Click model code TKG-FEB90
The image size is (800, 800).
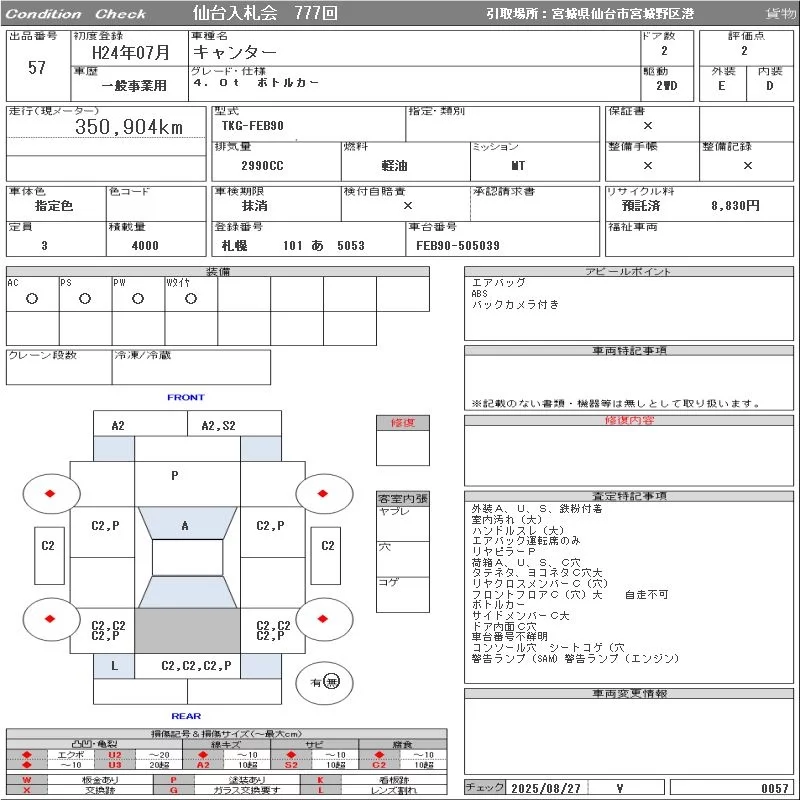pyautogui.click(x=253, y=126)
